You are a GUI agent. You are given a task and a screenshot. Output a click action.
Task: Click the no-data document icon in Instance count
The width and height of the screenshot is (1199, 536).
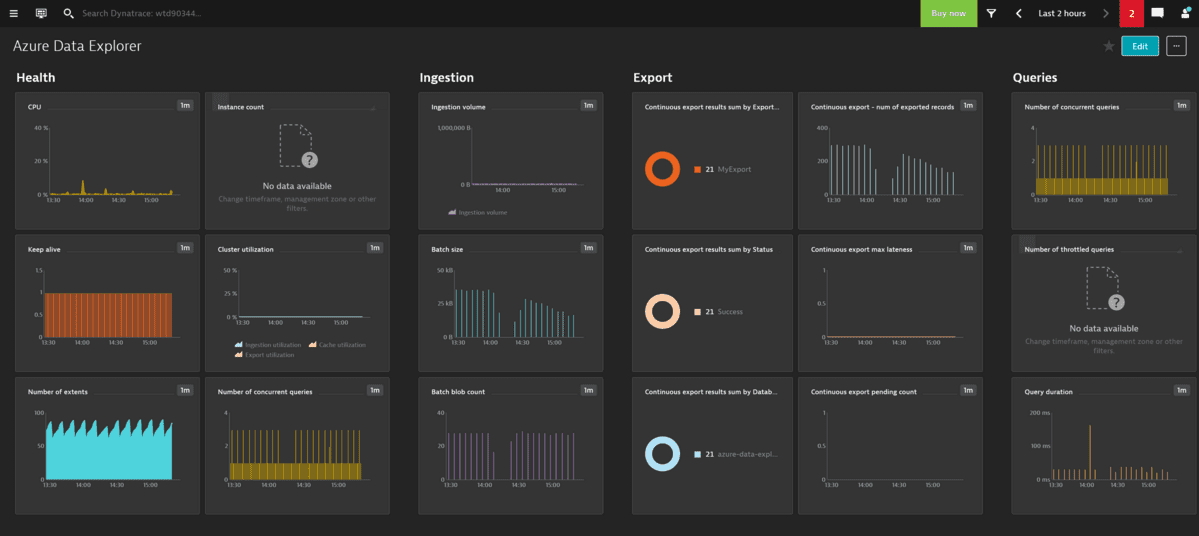(x=297, y=145)
